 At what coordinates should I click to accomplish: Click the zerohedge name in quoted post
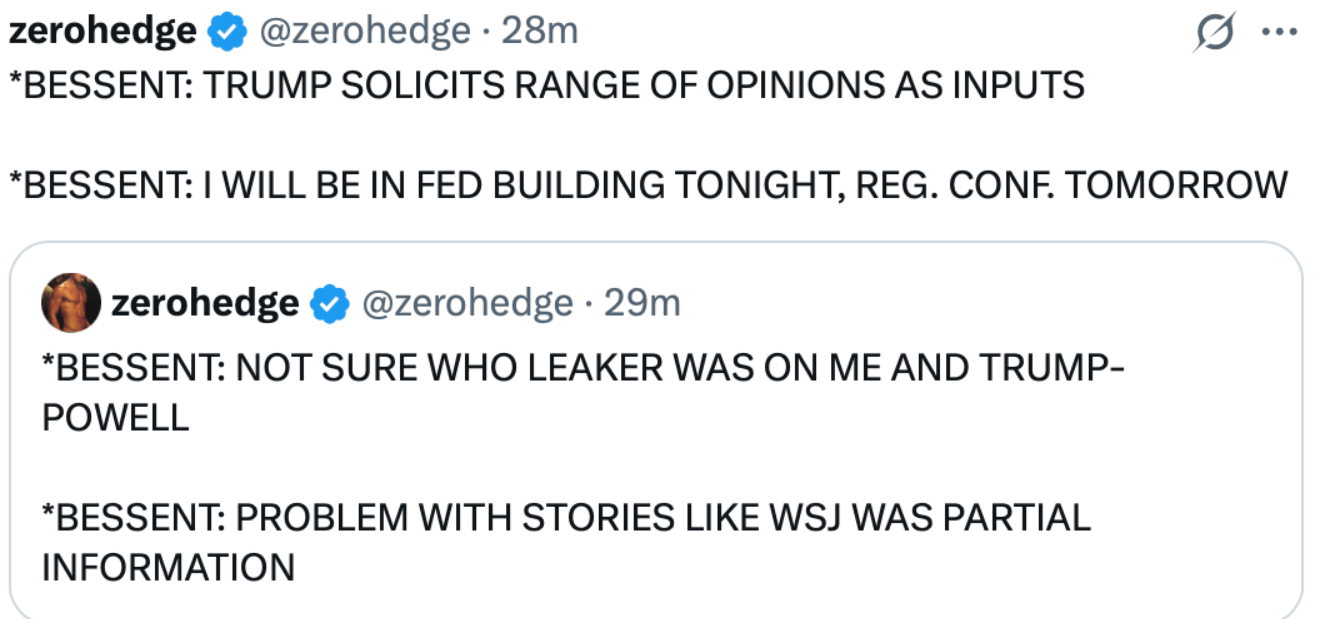tap(204, 303)
